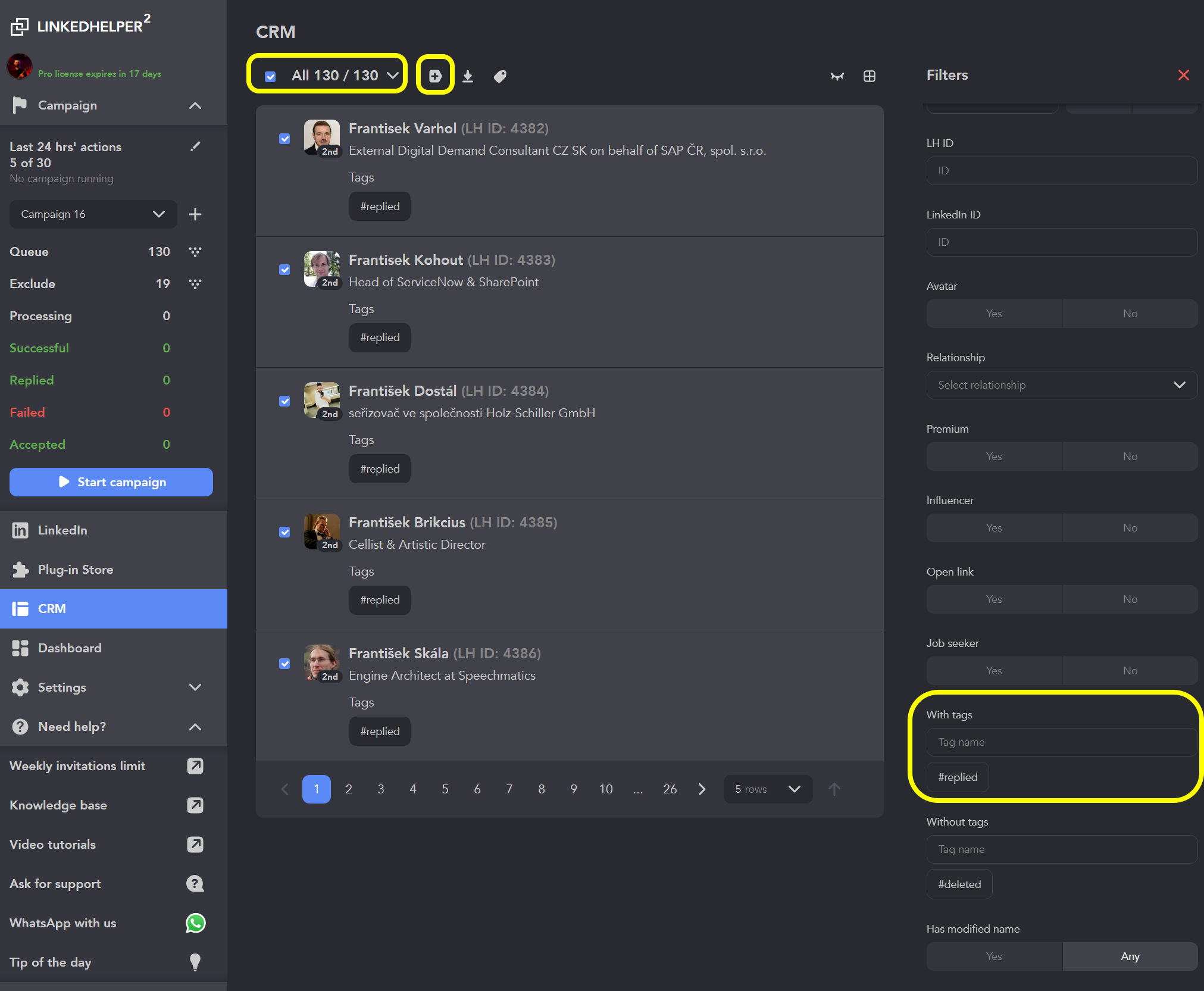
Task: Click the Without tags Tag name field
Action: pyautogui.click(x=1062, y=849)
